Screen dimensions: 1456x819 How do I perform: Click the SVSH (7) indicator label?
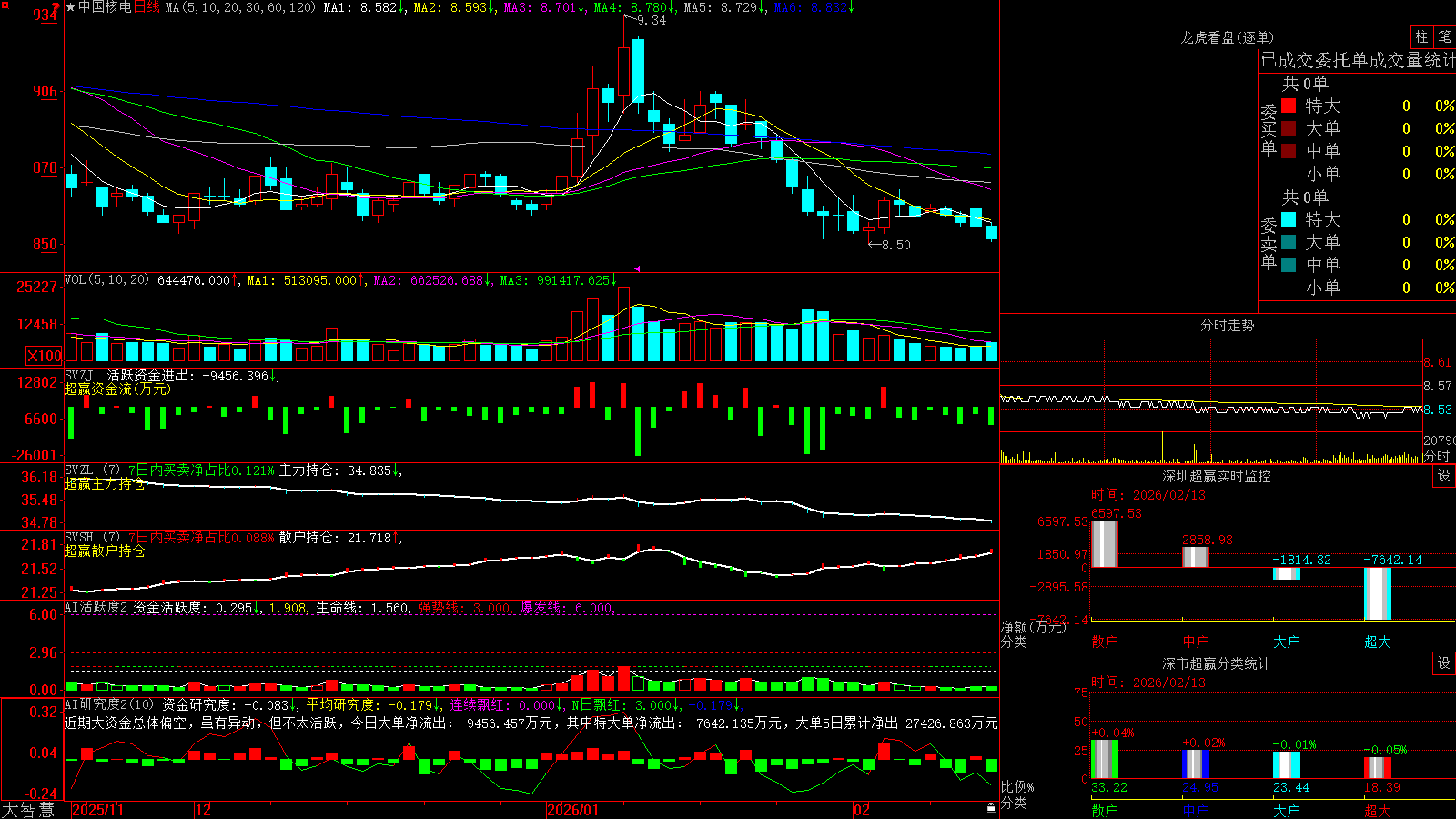click(x=93, y=538)
